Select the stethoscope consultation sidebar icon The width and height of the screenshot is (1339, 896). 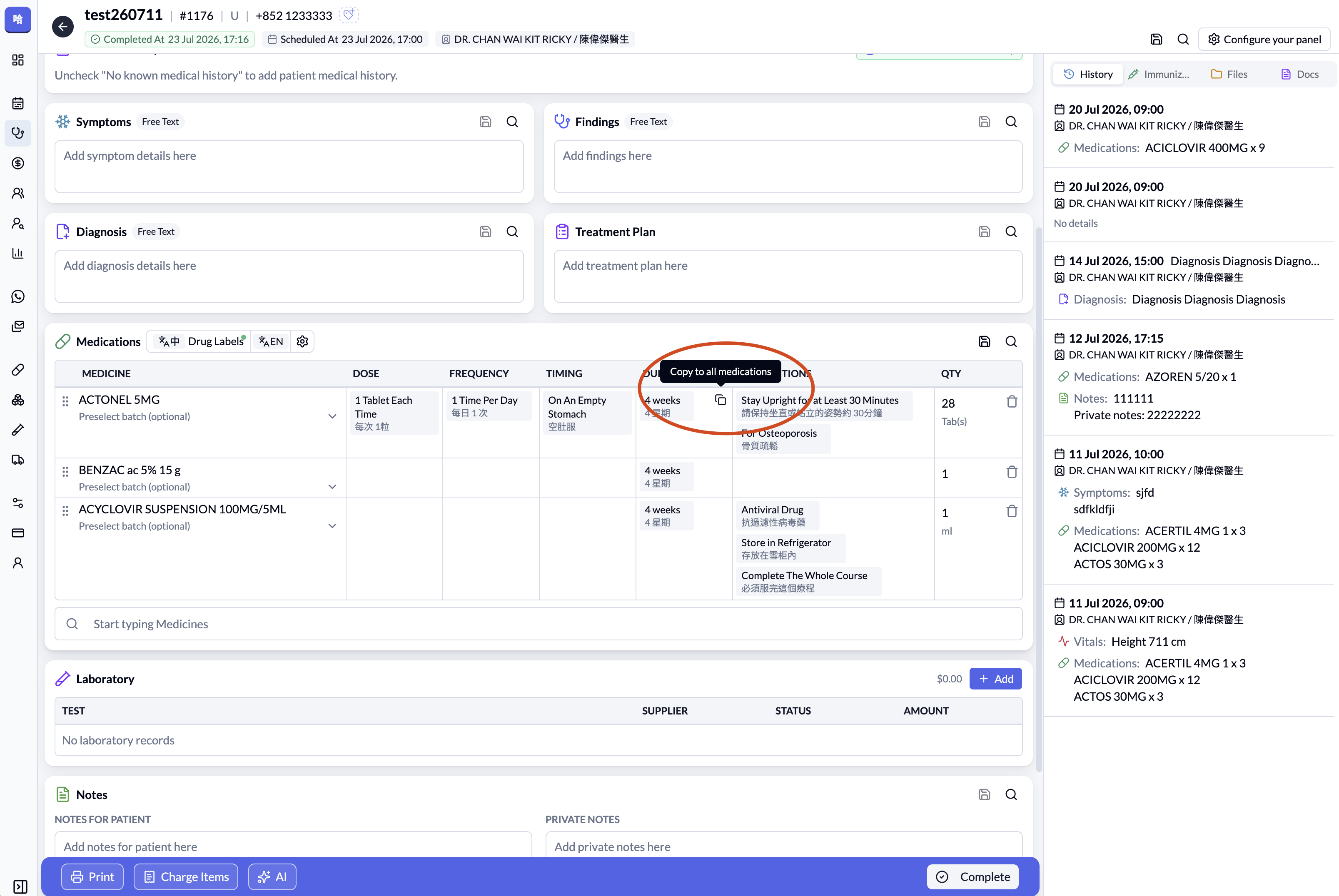click(18, 133)
